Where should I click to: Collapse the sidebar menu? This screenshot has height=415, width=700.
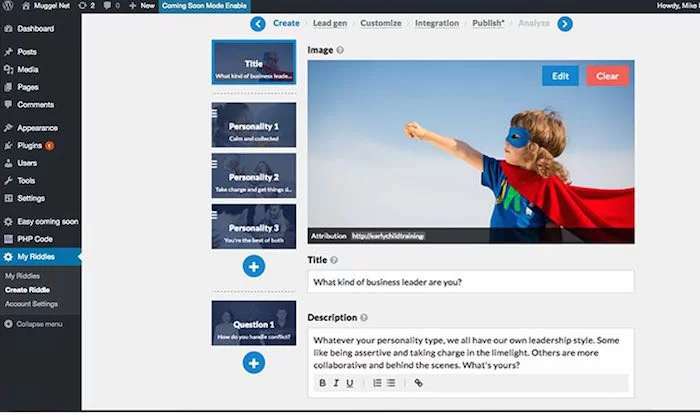tap(33, 324)
